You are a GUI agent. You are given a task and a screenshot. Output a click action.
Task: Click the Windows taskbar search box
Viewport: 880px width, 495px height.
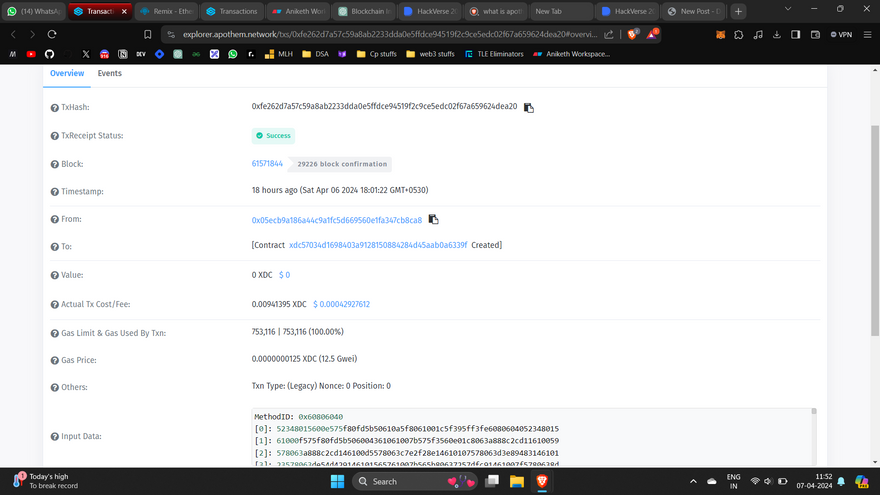tap(400, 481)
